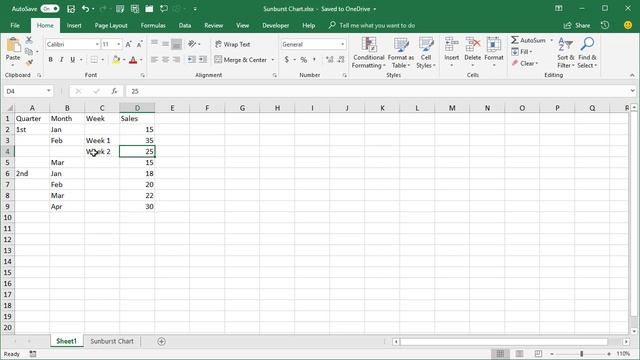
Task: Add a new sheet
Action: [x=161, y=341]
